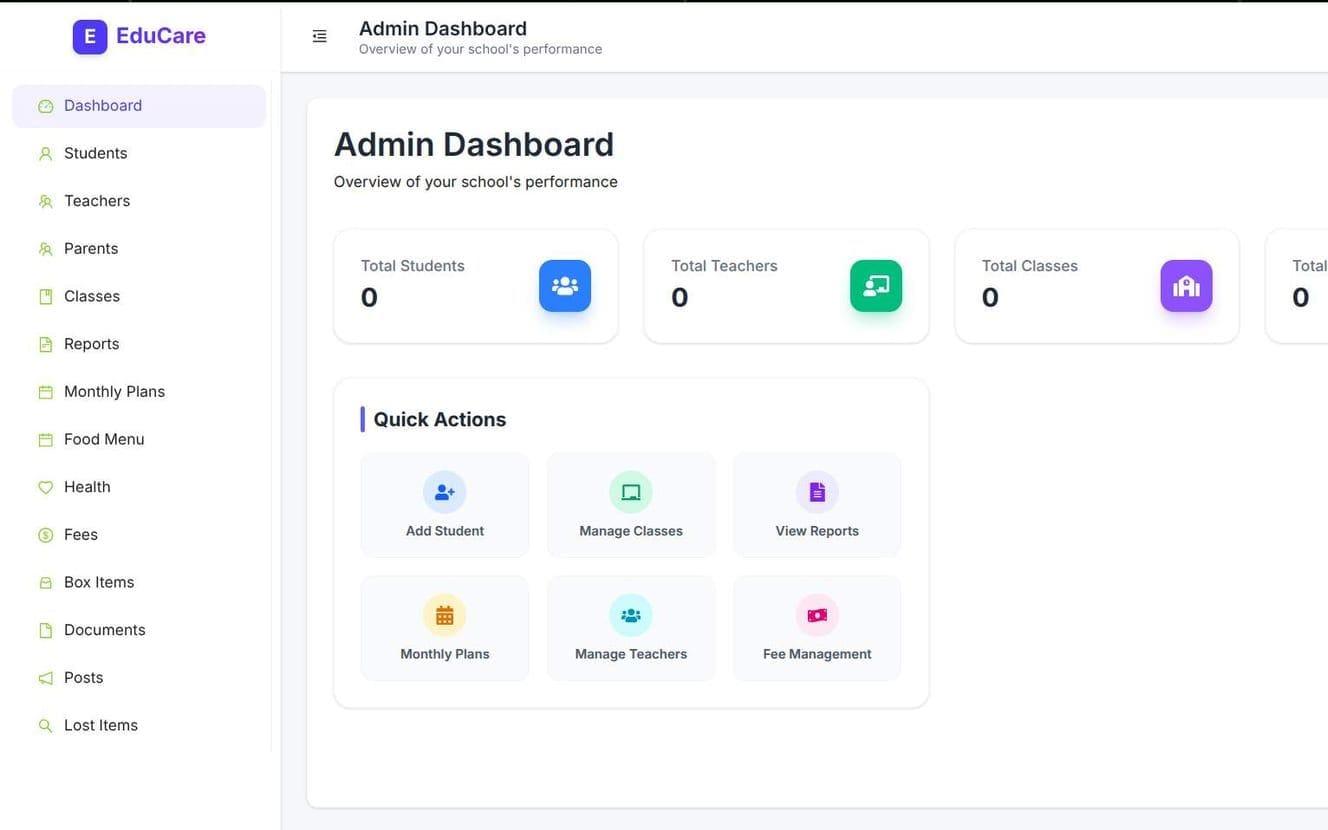Go to Lost Items
Viewport: 1328px width, 830px height.
[x=139, y=726]
